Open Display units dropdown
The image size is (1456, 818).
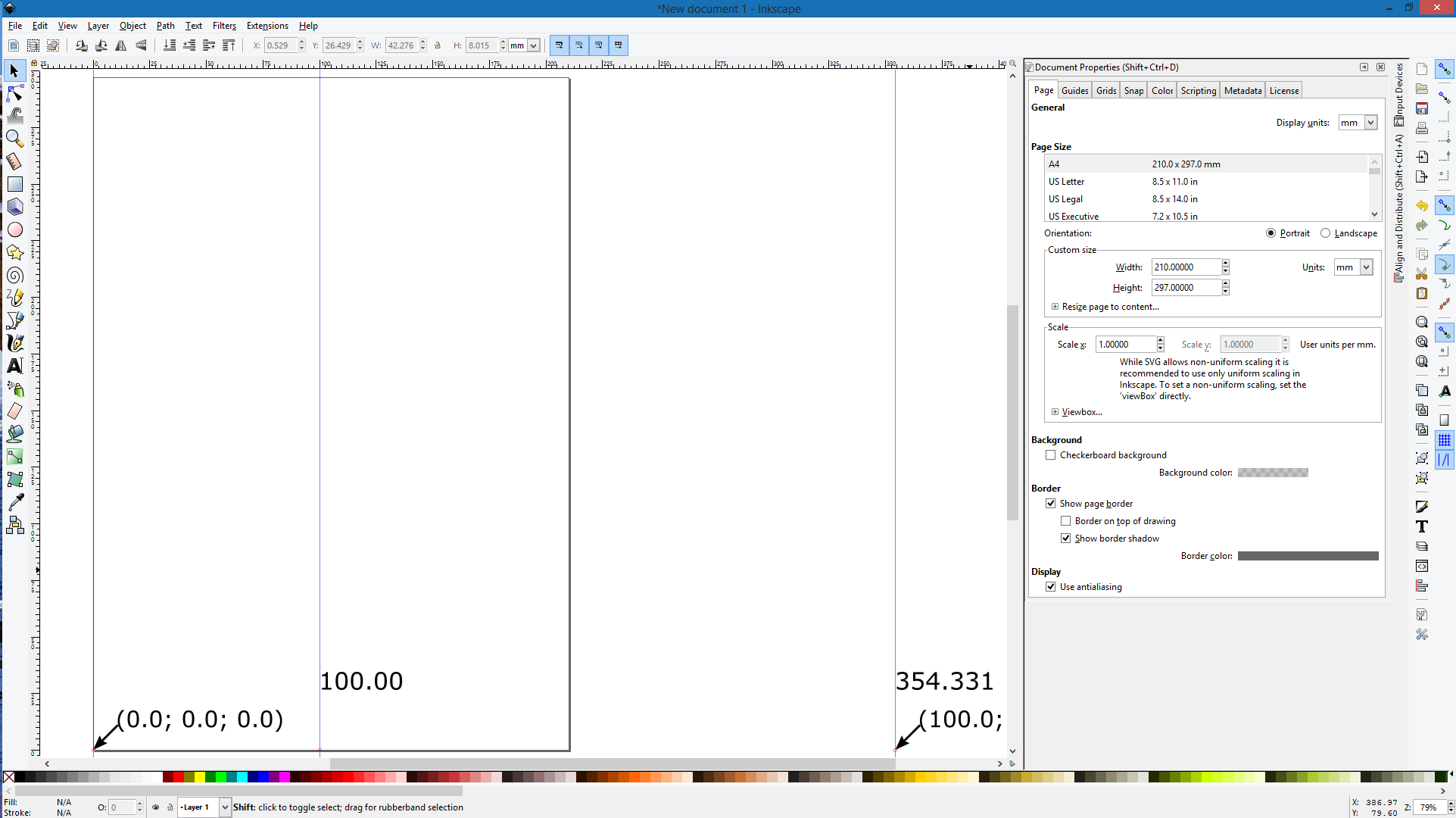click(1358, 123)
